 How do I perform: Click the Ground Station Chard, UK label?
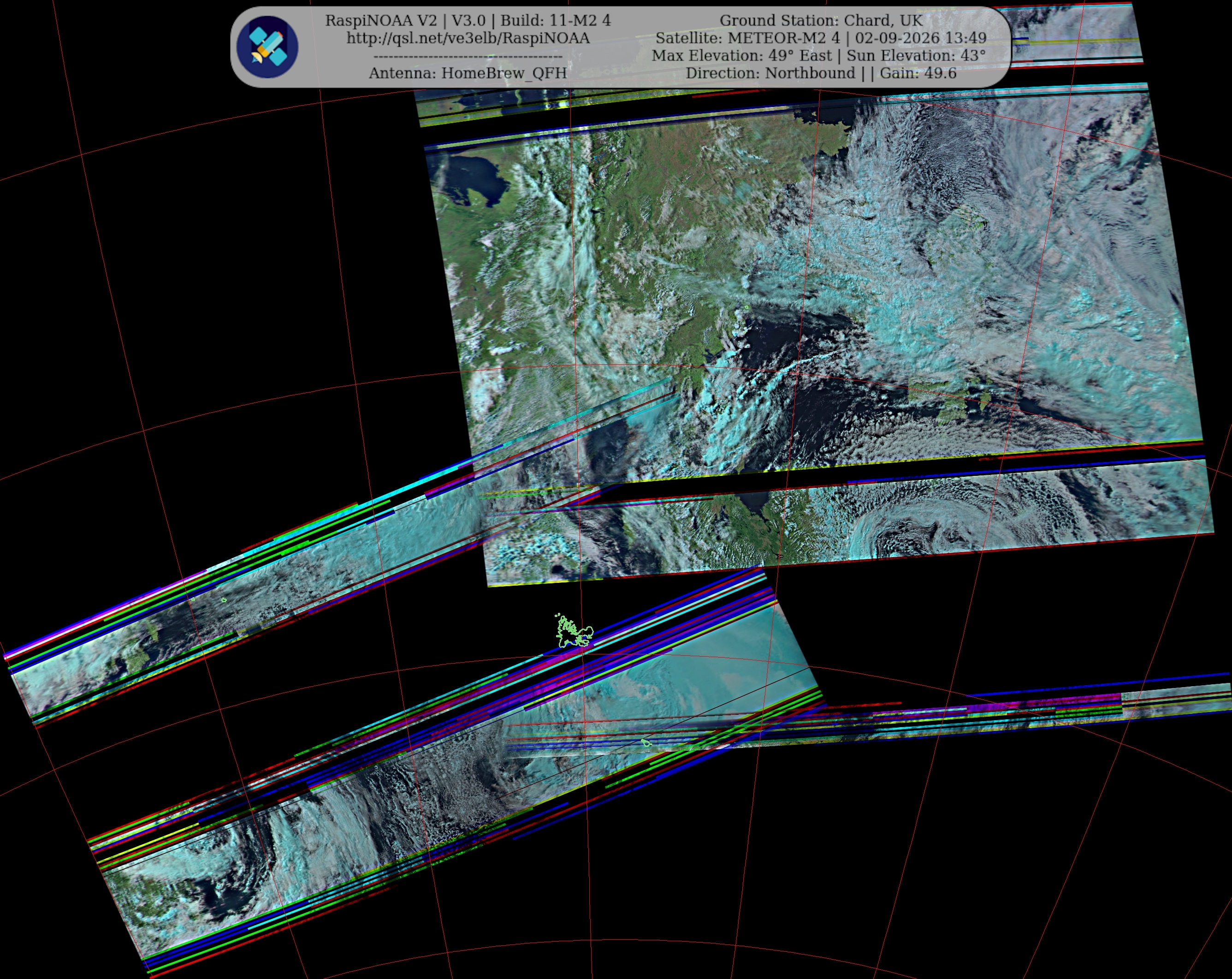[821, 21]
